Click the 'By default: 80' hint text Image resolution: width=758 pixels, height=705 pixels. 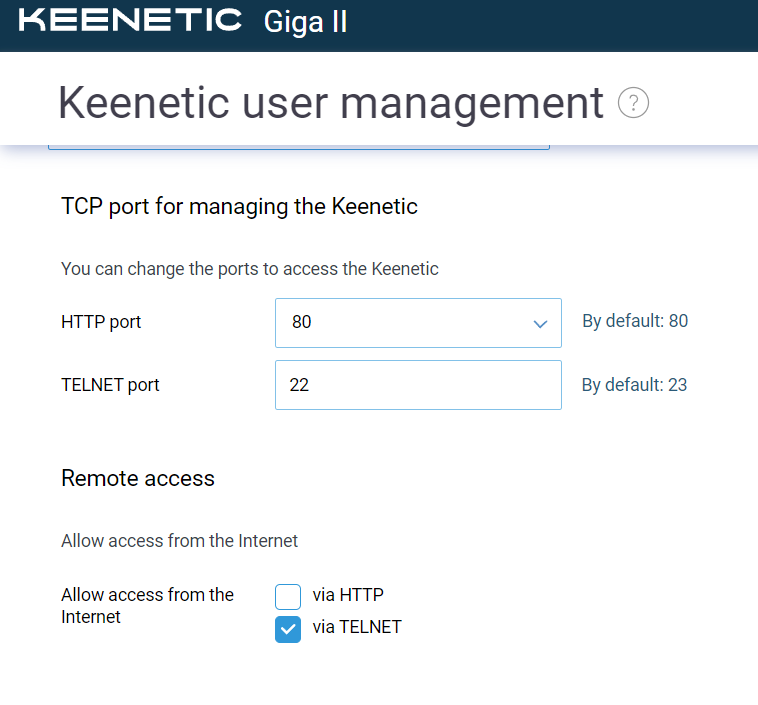coord(635,321)
